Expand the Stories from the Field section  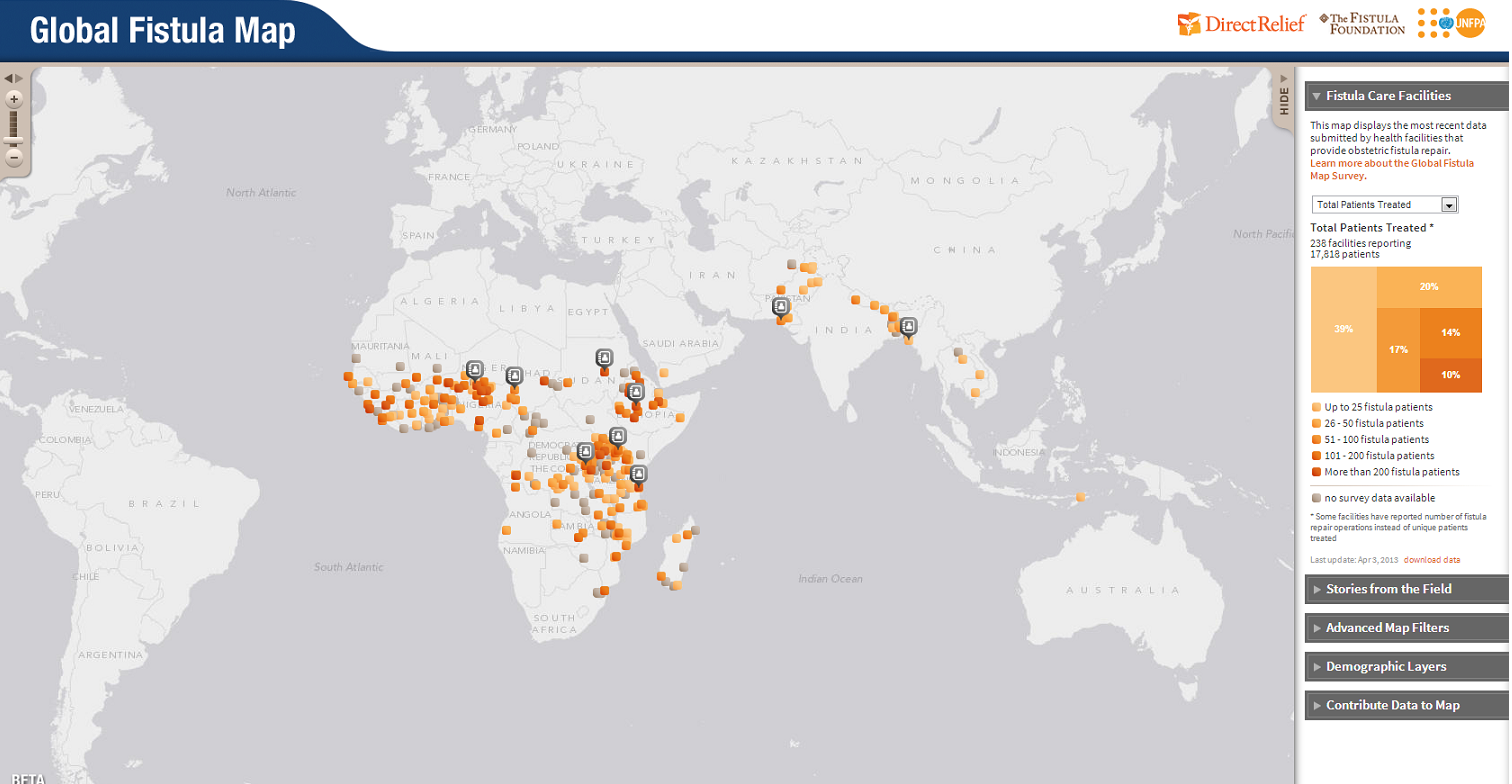pos(1388,589)
